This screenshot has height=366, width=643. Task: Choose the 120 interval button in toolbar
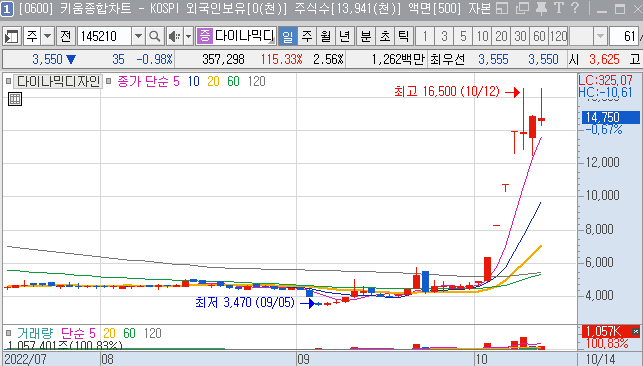[558, 36]
